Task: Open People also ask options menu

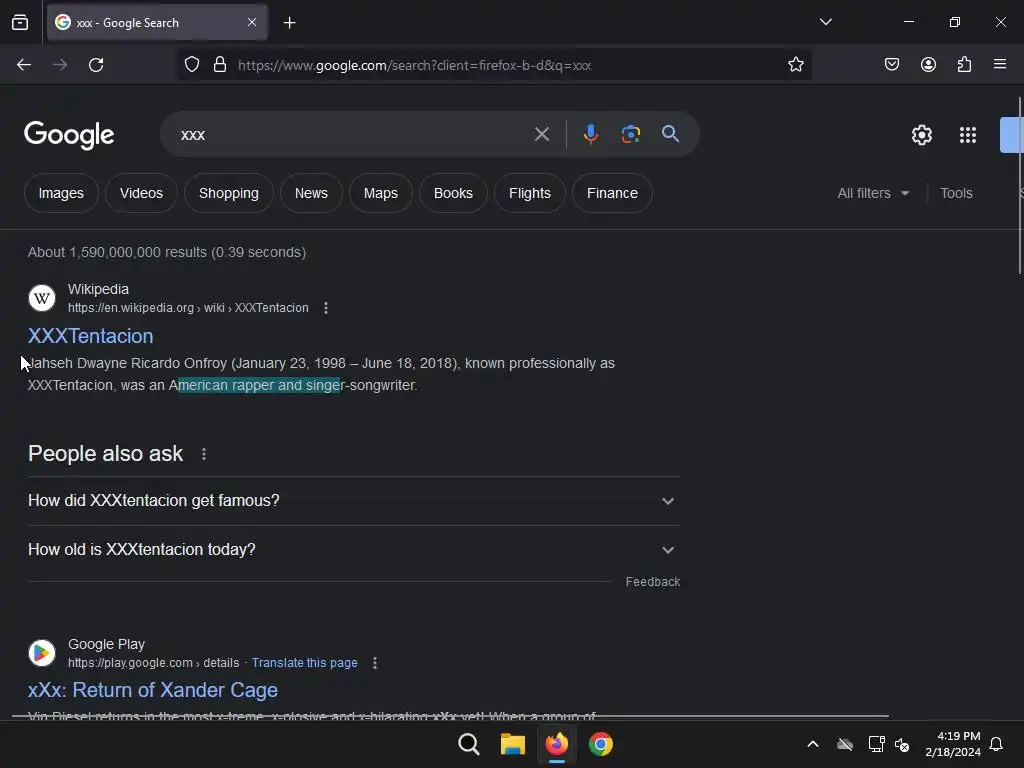Action: tap(204, 454)
